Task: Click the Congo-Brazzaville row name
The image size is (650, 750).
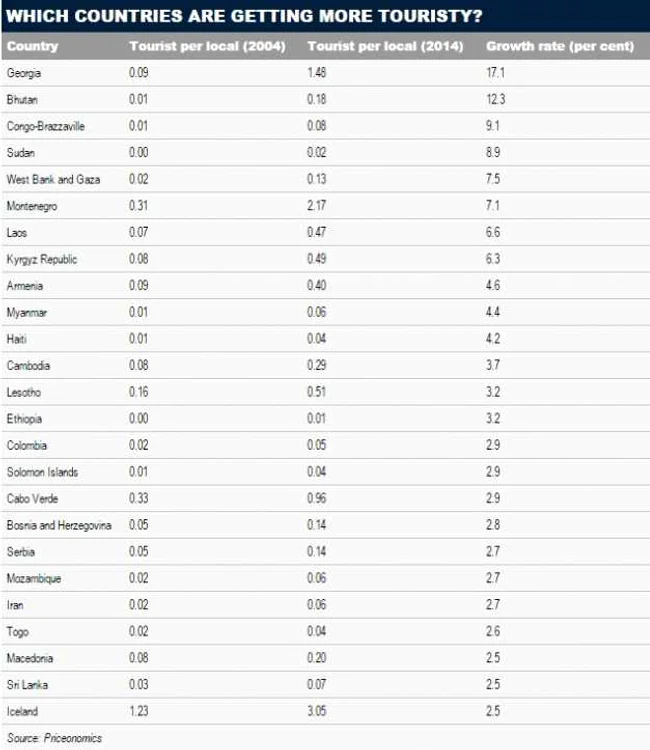Action: click(x=46, y=126)
